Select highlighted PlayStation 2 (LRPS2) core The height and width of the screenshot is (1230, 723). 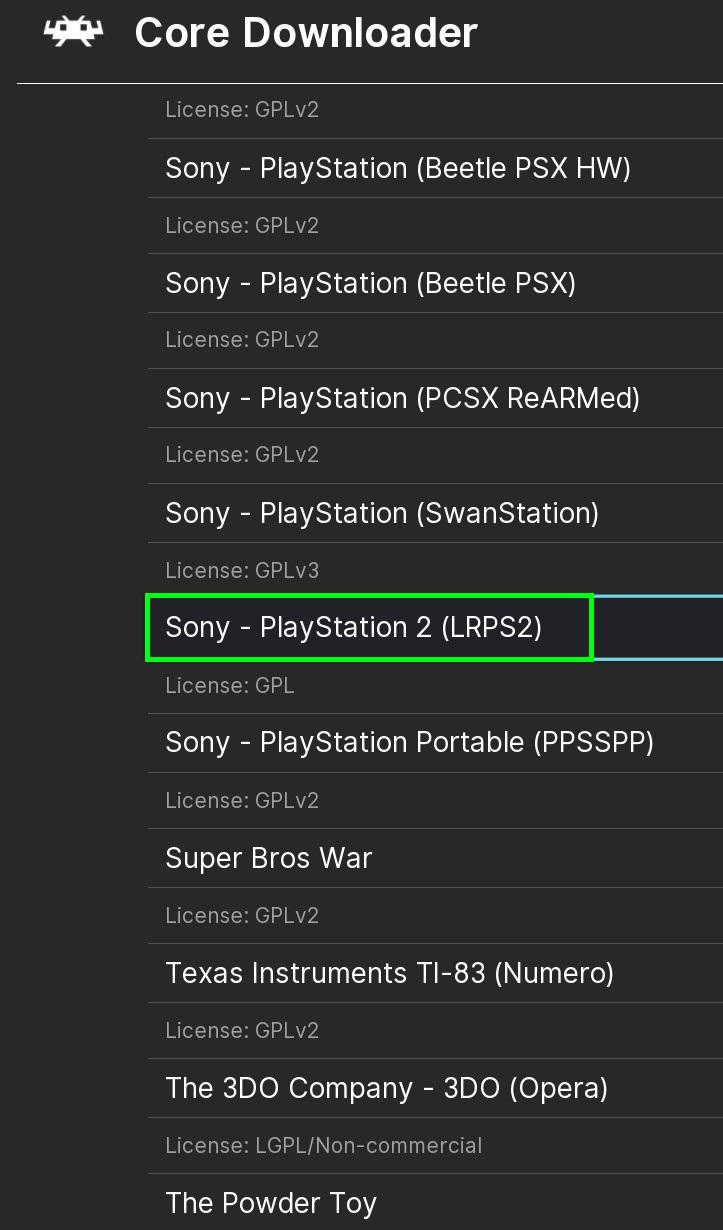353,627
